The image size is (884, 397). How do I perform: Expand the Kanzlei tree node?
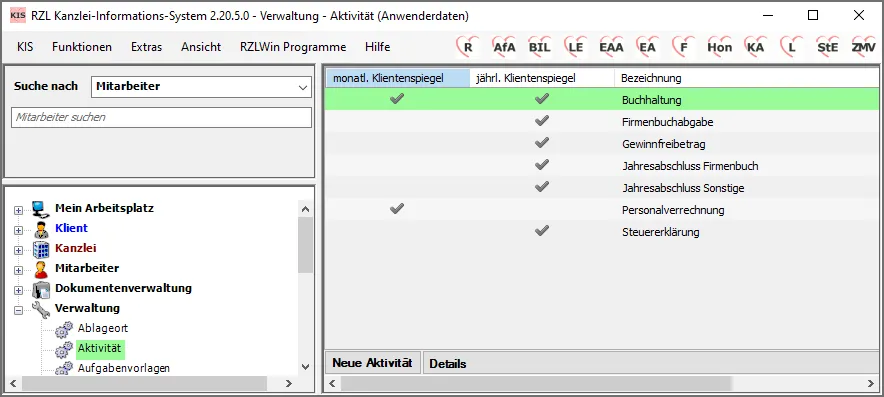pyautogui.click(x=18, y=250)
